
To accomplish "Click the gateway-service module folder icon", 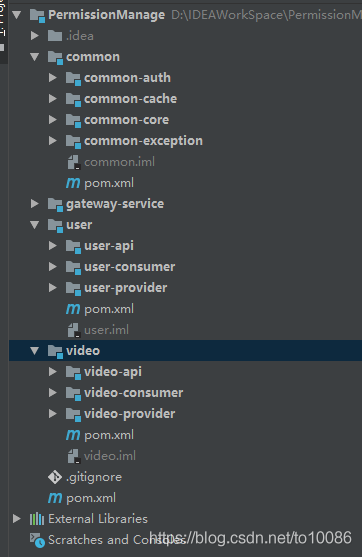I will [55, 204].
